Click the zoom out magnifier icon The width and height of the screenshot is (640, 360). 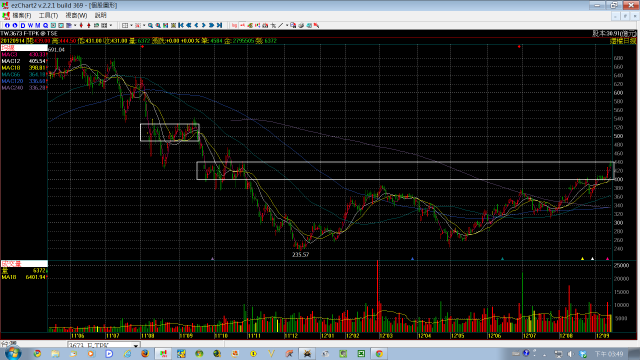[158, 25]
